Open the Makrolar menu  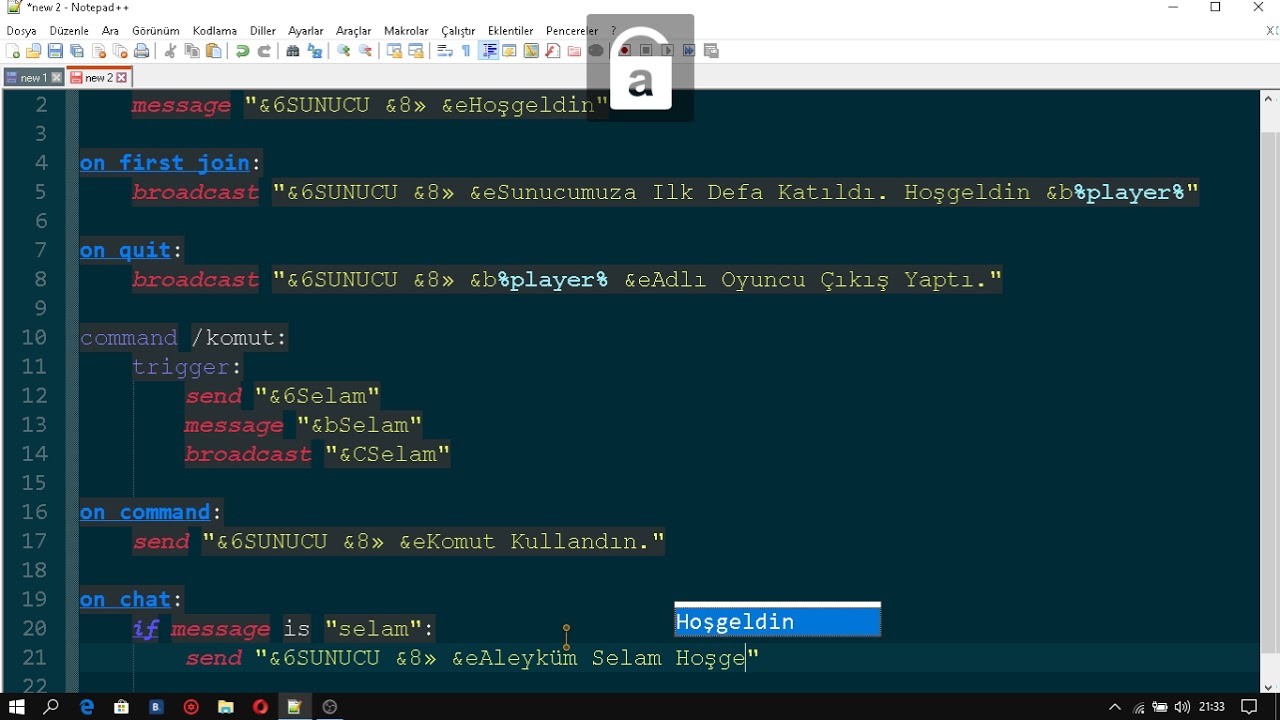(x=405, y=31)
